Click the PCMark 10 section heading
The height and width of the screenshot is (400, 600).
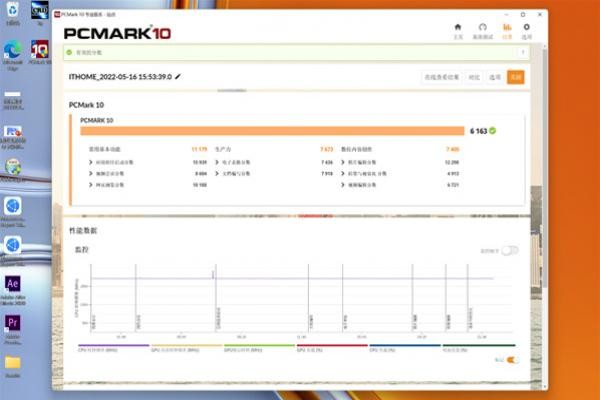pos(86,105)
